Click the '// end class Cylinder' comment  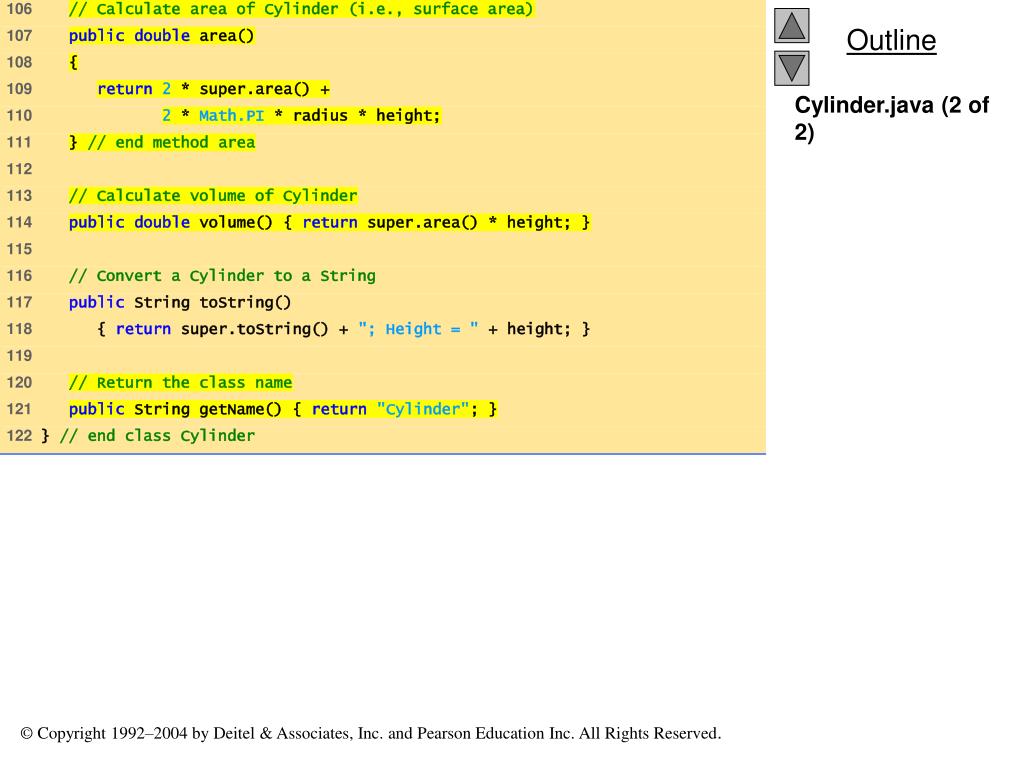157,436
